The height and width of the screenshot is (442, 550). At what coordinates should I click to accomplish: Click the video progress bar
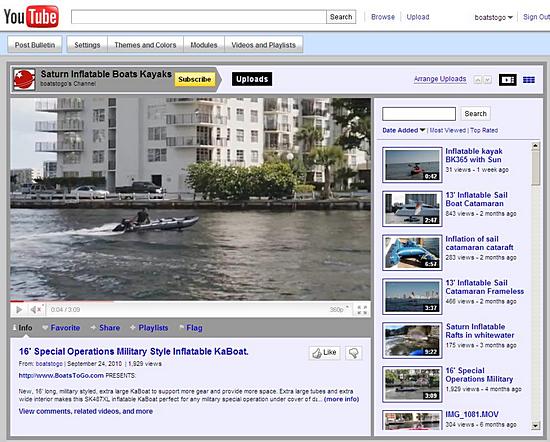[x=190, y=301]
